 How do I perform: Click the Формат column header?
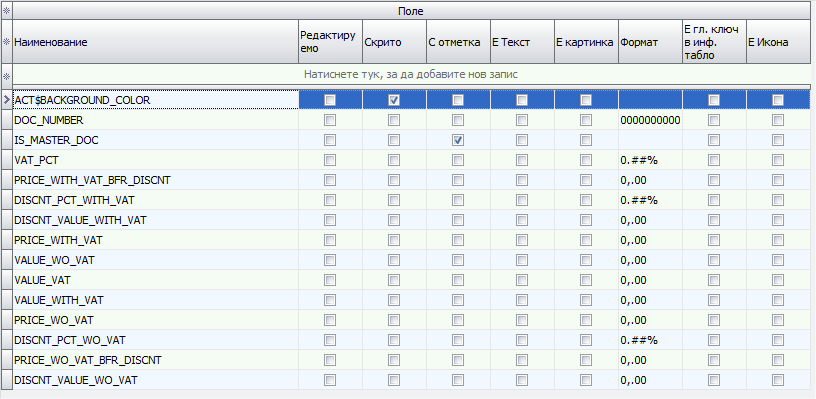pyautogui.click(x=650, y=42)
